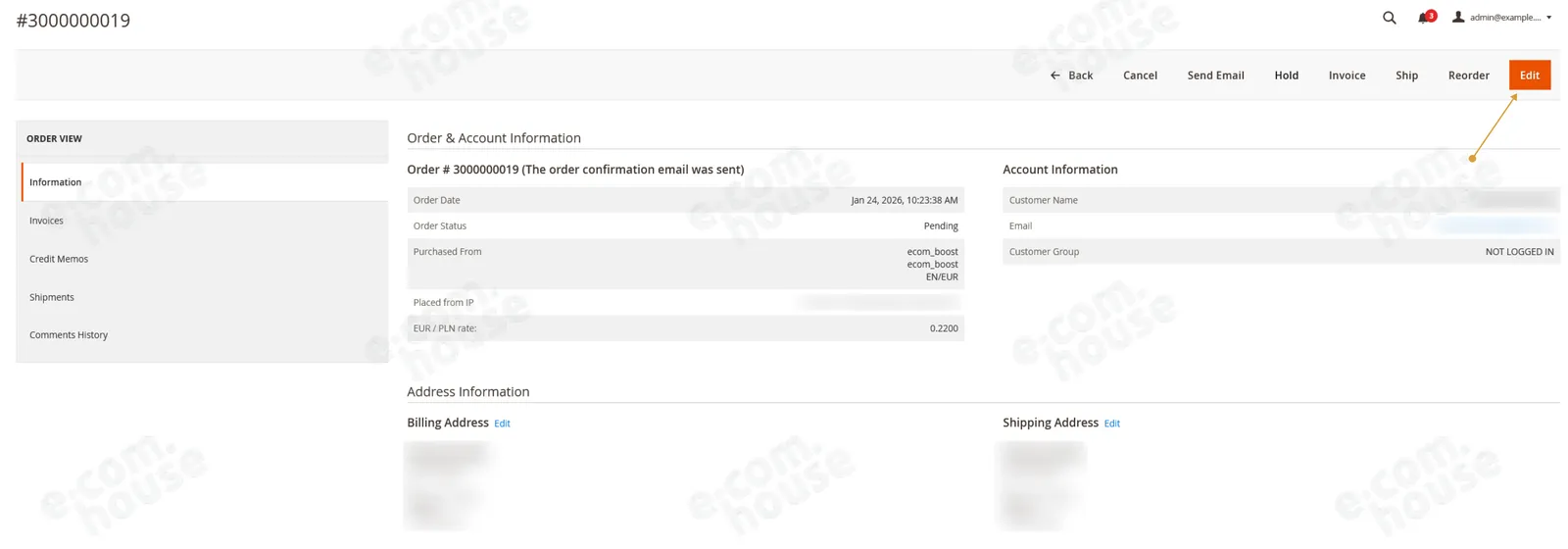Edit the Shipping Address

(1111, 424)
